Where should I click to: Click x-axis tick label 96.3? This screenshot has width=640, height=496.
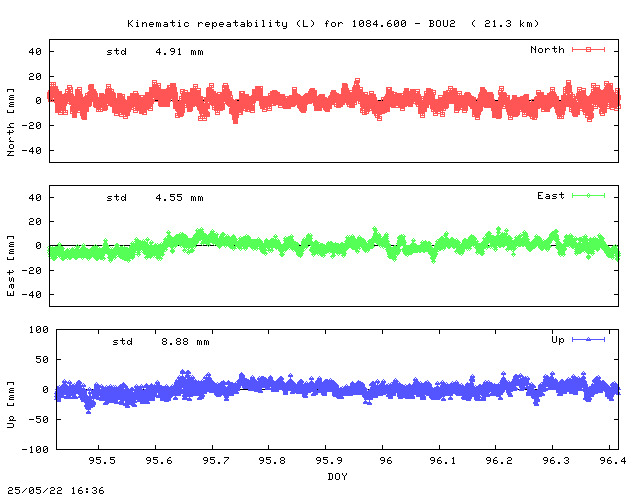point(556,460)
